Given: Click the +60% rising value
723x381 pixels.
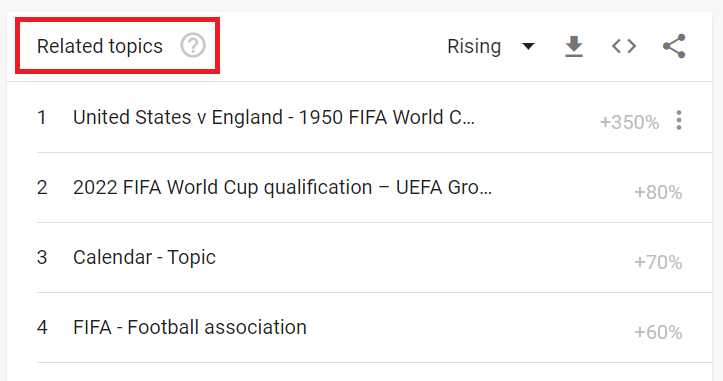Looking at the screenshot, I should [658, 332].
